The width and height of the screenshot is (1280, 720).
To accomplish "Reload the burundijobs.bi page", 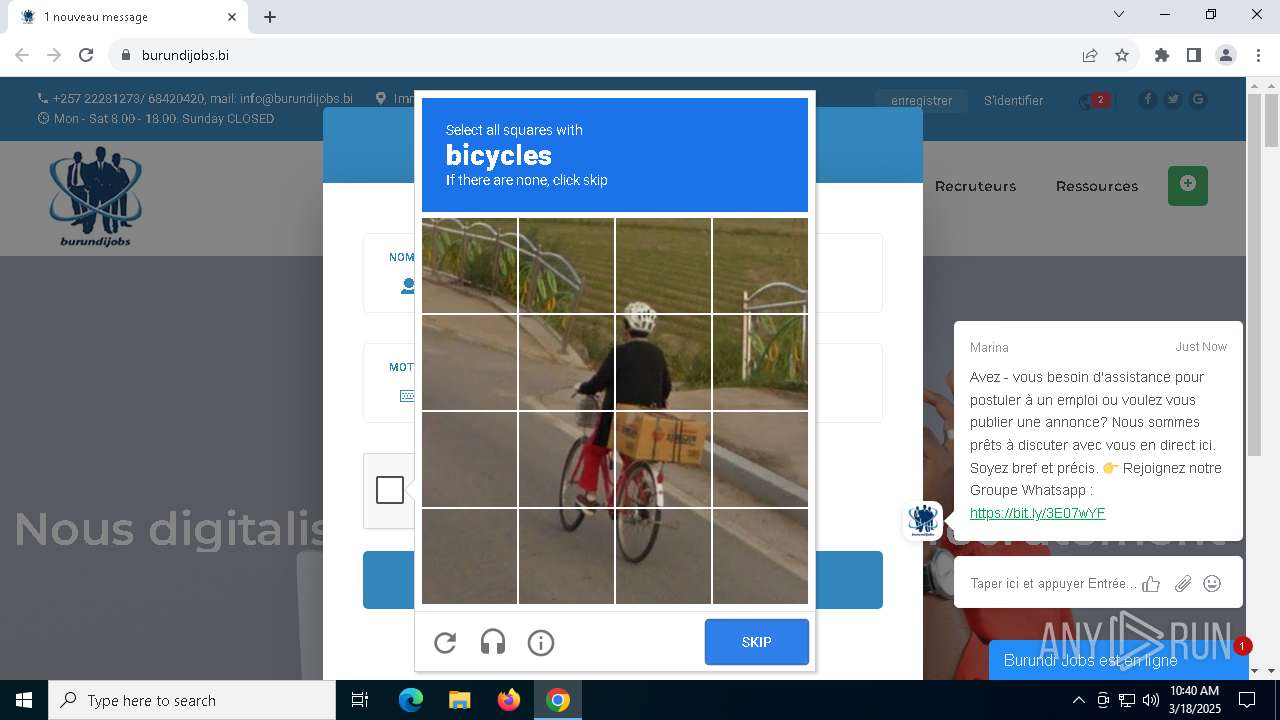I will 86,55.
